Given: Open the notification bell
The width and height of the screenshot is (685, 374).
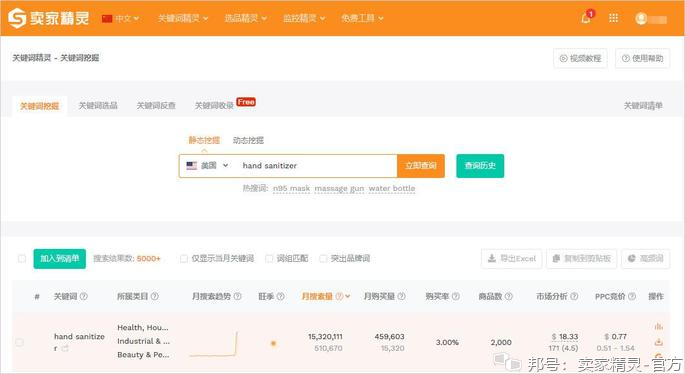Looking at the screenshot, I should pos(586,18).
